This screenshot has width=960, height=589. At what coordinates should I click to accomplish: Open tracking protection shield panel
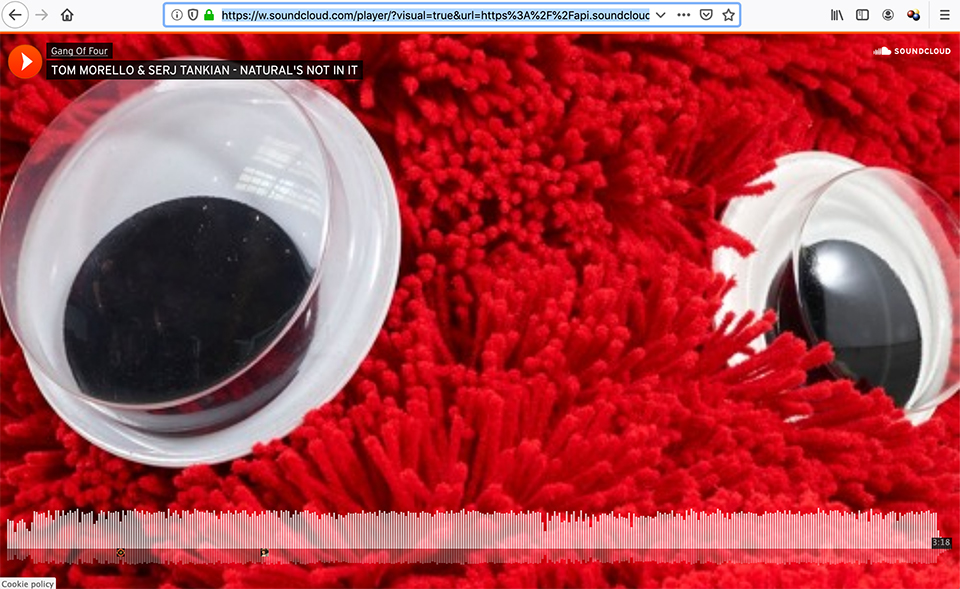tap(193, 15)
